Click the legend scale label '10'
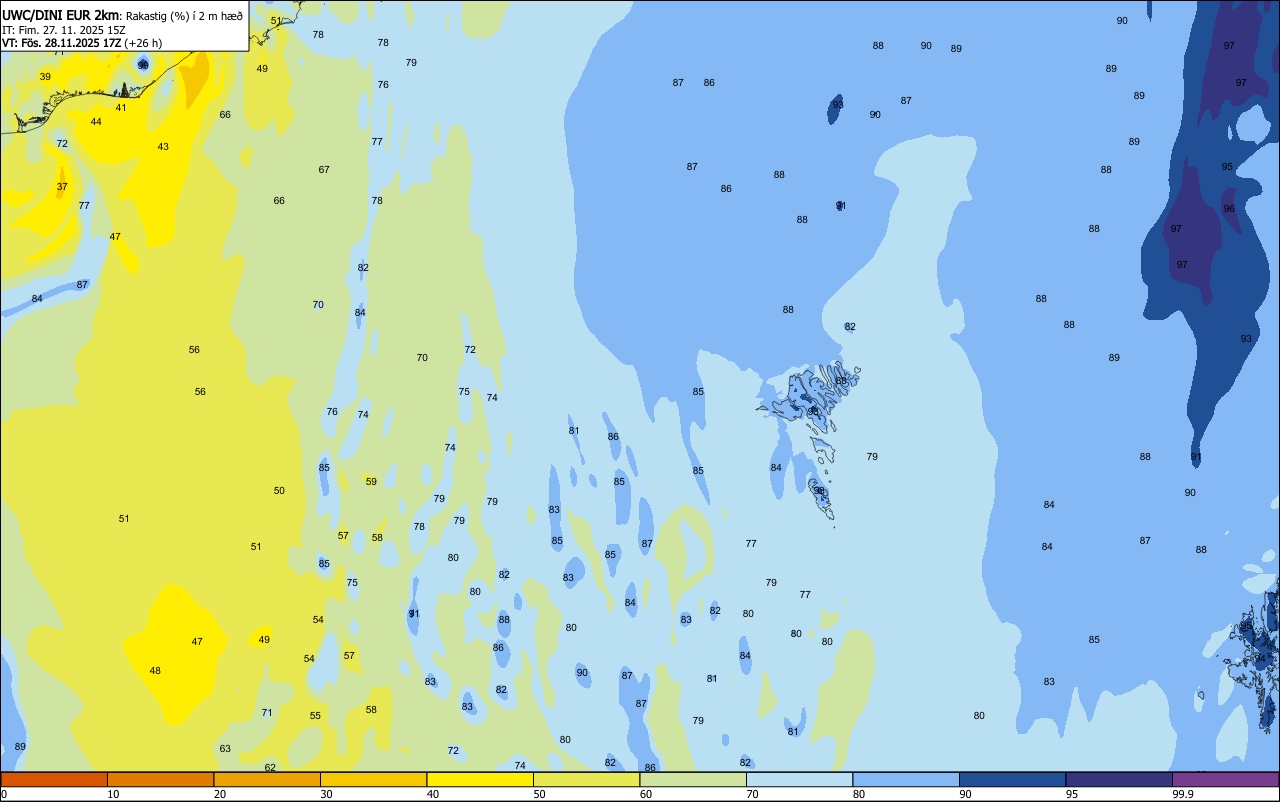 tap(113, 794)
